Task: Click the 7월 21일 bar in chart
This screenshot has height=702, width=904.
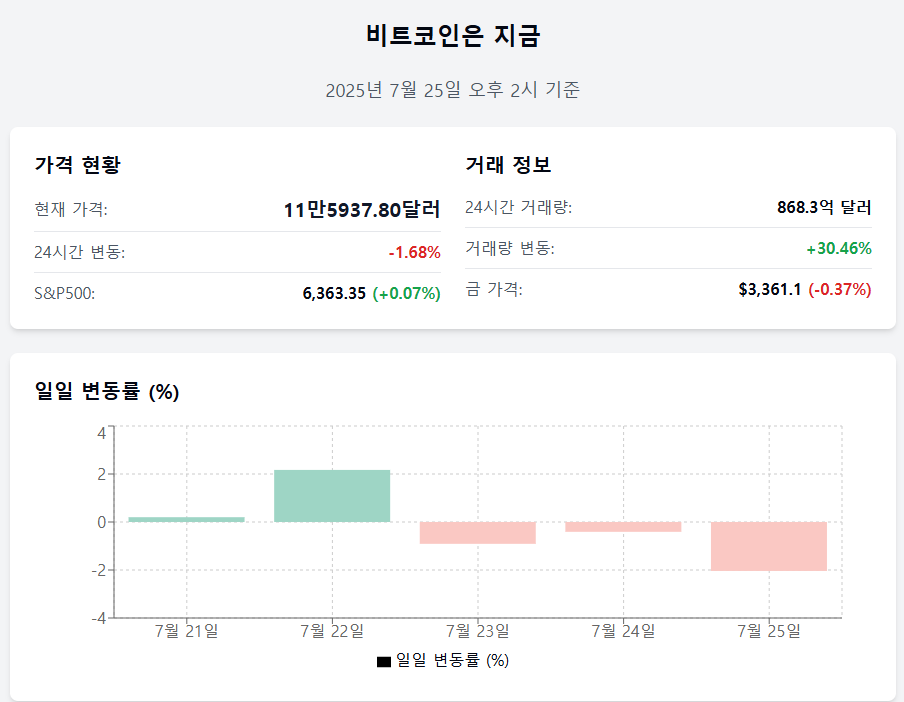Action: (186, 519)
